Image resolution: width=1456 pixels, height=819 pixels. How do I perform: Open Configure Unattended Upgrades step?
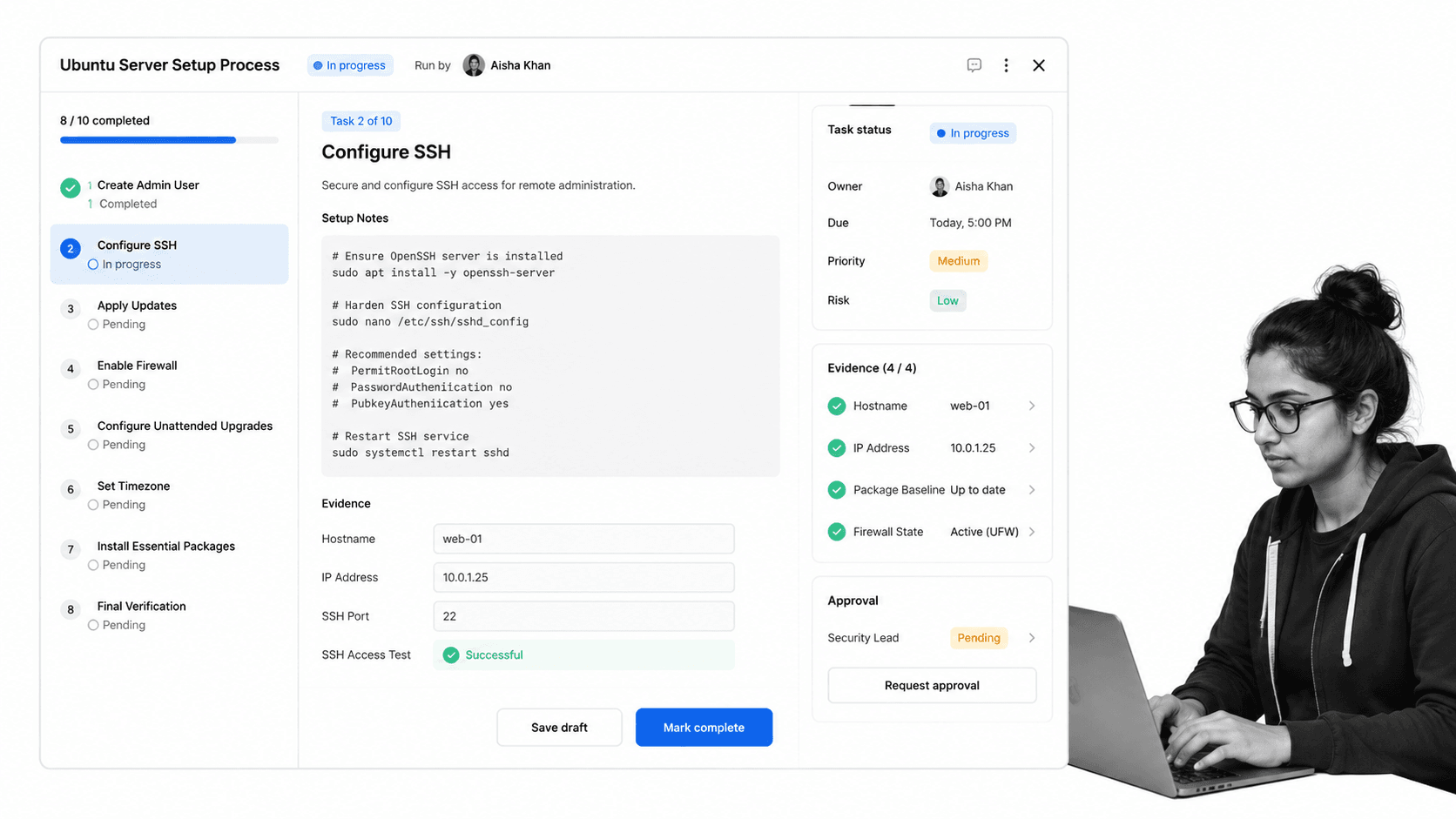(x=169, y=434)
